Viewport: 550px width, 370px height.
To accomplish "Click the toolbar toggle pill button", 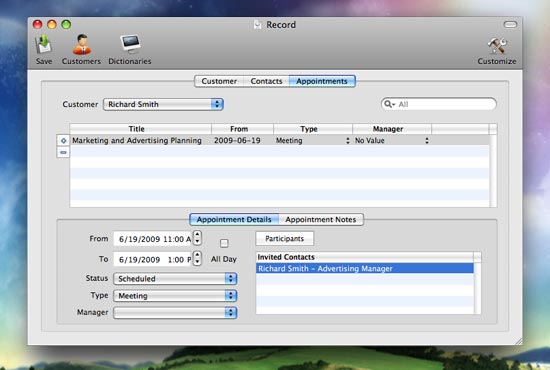I will pos(510,25).
